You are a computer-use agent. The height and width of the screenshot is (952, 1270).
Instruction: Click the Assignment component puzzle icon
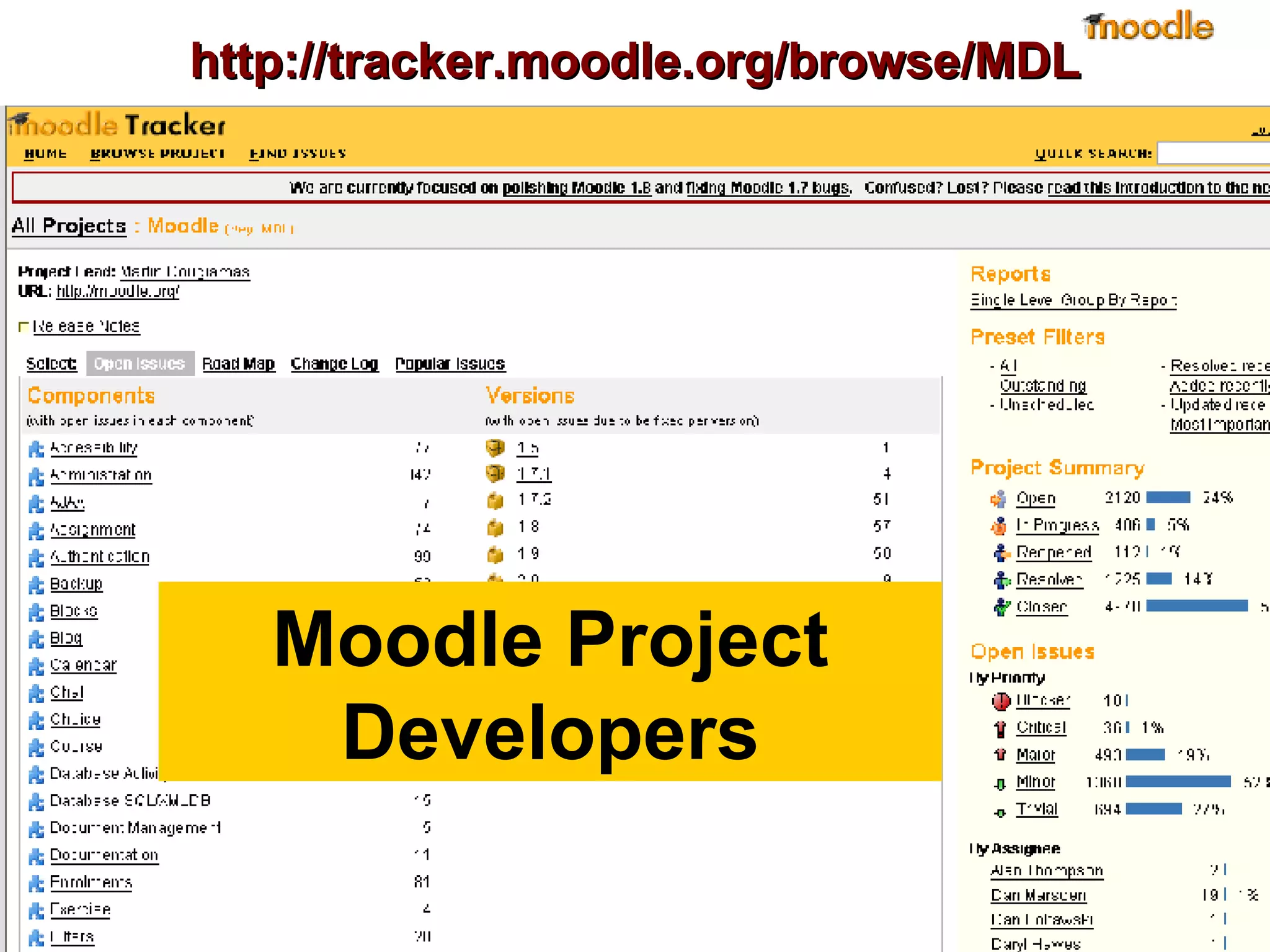[37, 531]
